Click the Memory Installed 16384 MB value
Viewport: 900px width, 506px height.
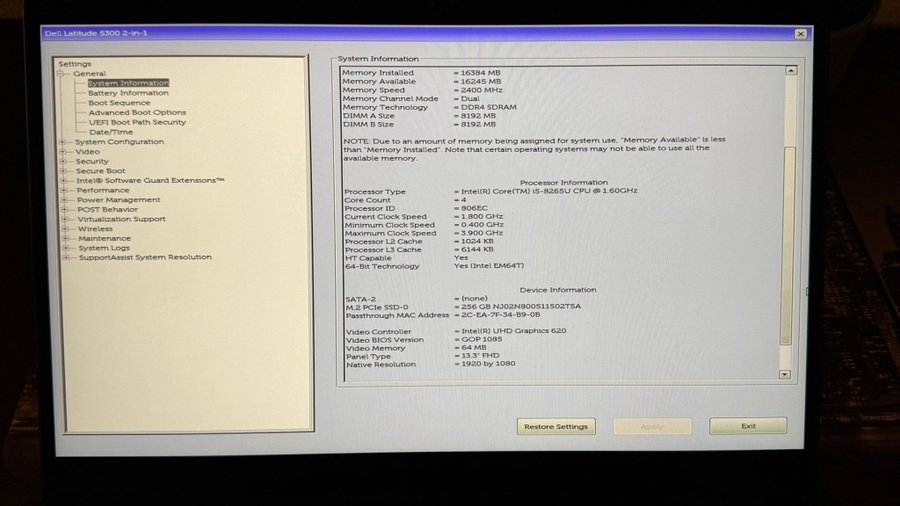point(480,73)
